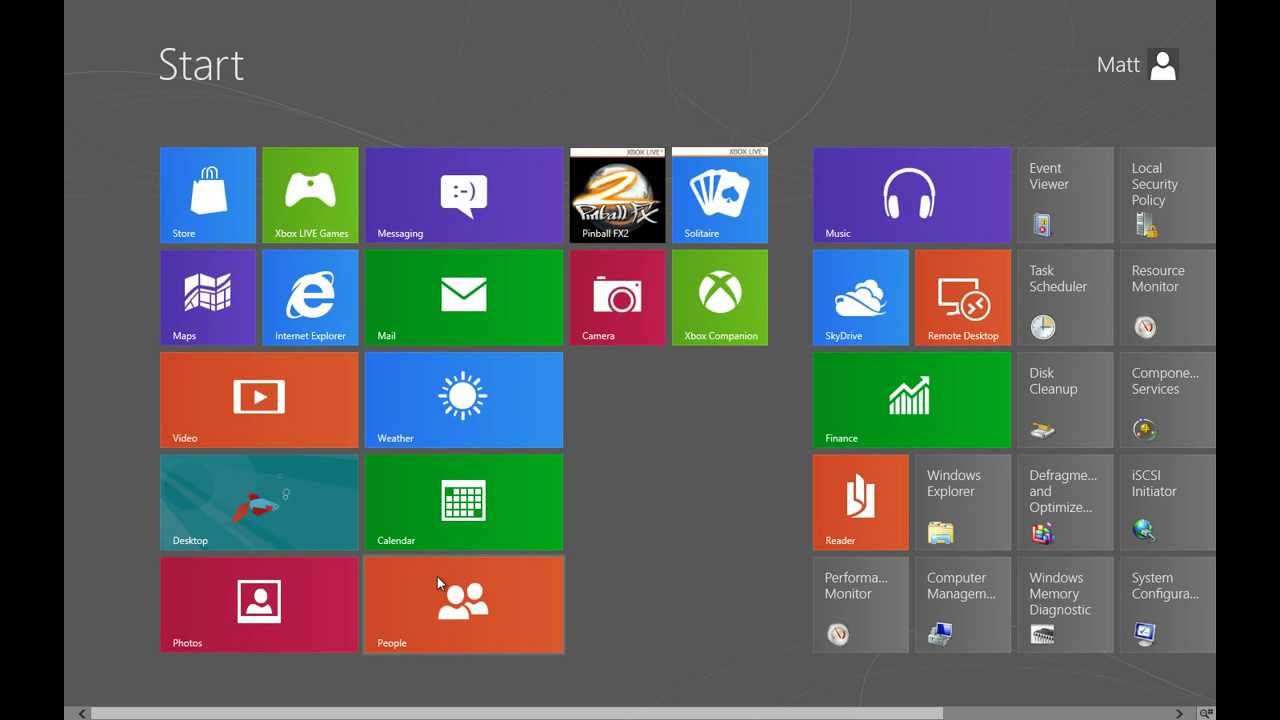The height and width of the screenshot is (720, 1280).
Task: Open the Music tile
Action: pos(912,195)
